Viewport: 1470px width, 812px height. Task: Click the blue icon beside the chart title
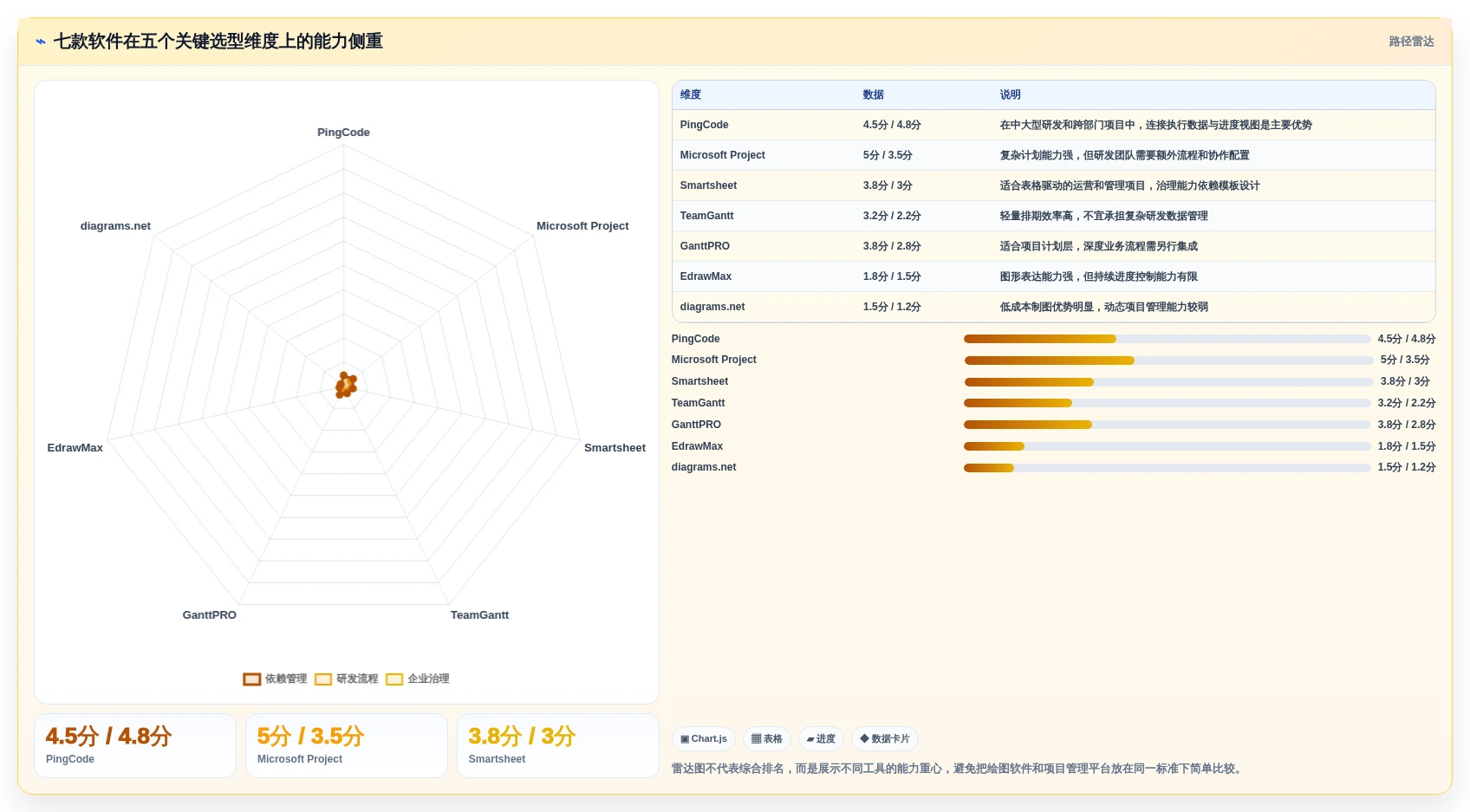41,42
